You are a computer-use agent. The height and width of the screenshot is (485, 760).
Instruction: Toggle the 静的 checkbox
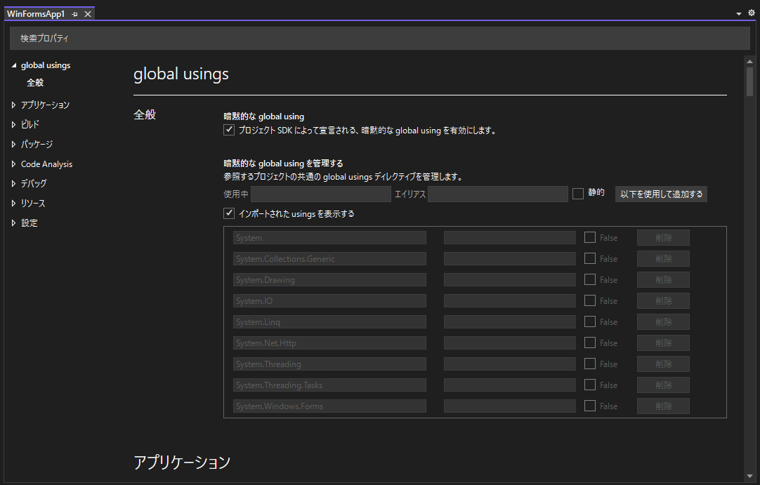(x=578, y=194)
